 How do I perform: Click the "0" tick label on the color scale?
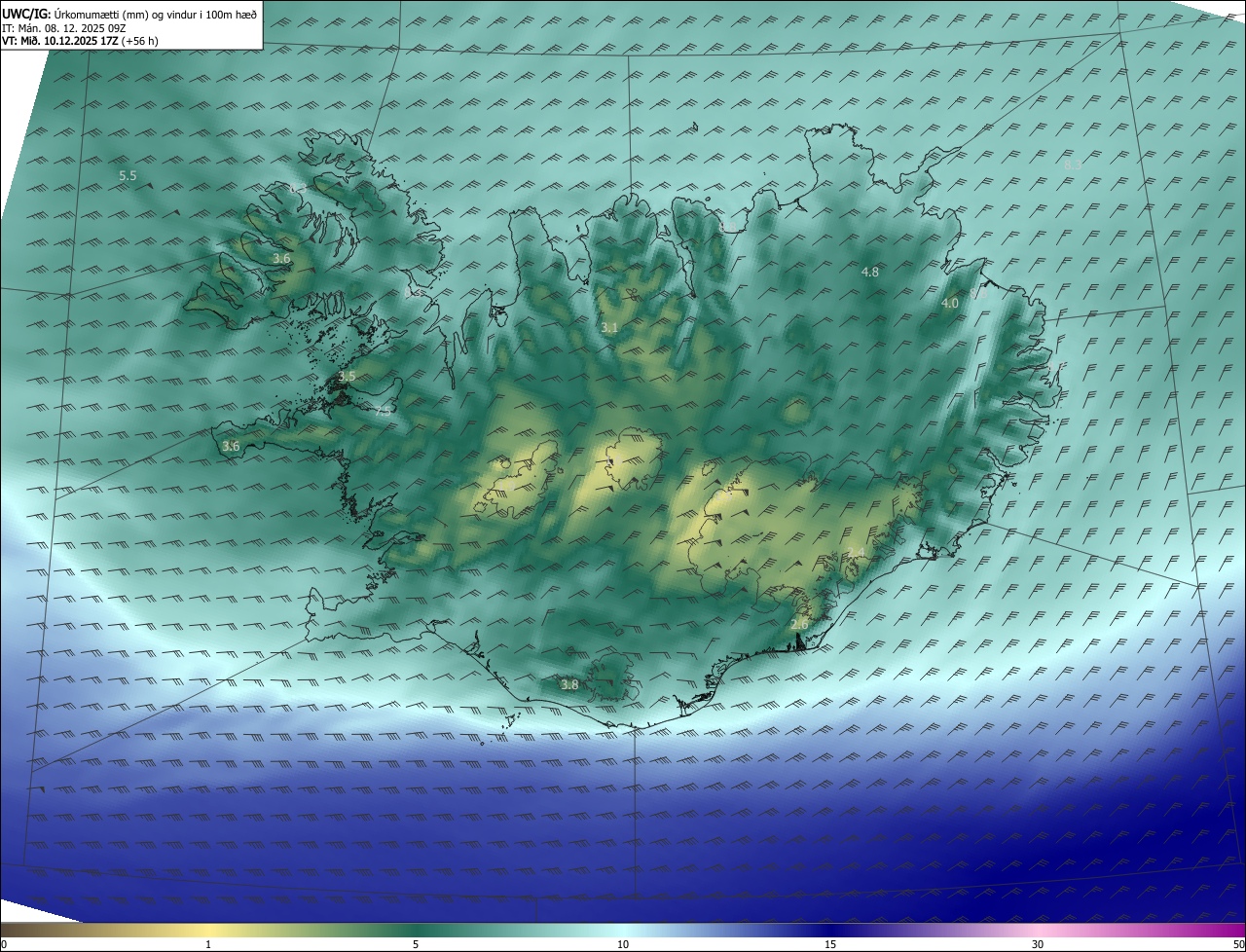pyautogui.click(x=4, y=944)
